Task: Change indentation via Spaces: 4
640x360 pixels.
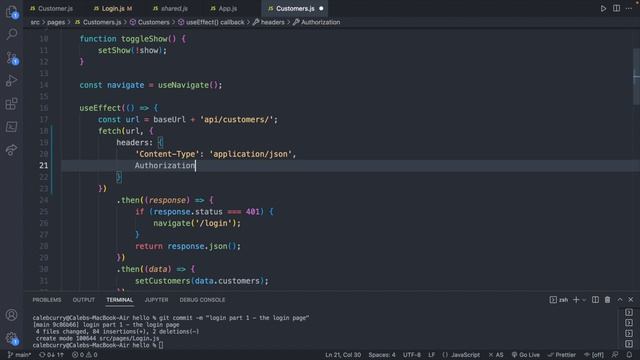Action: coord(382,355)
